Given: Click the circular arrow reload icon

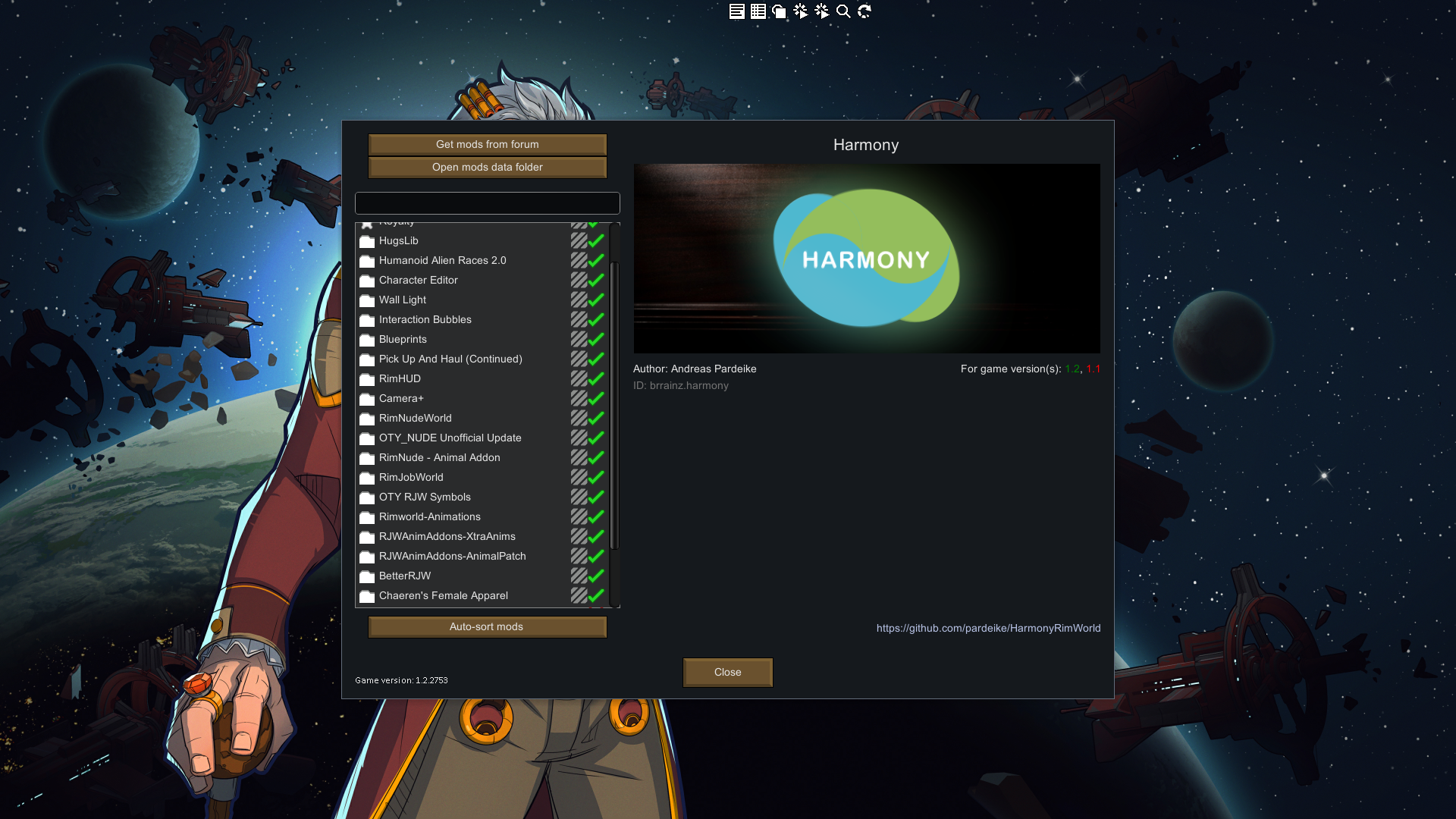Looking at the screenshot, I should (x=864, y=11).
